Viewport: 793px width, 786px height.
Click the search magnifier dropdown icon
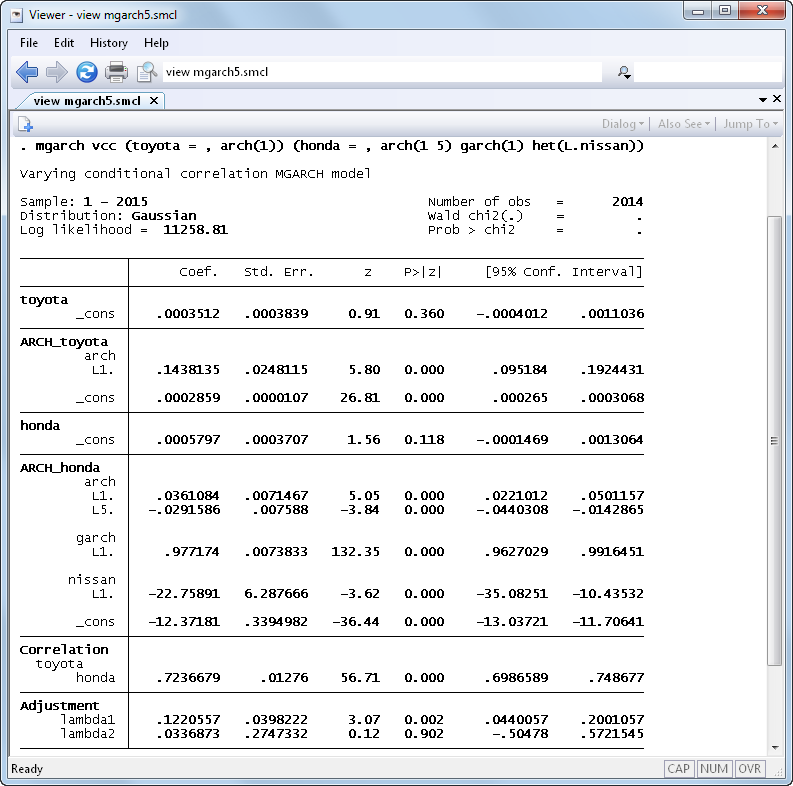[624, 72]
